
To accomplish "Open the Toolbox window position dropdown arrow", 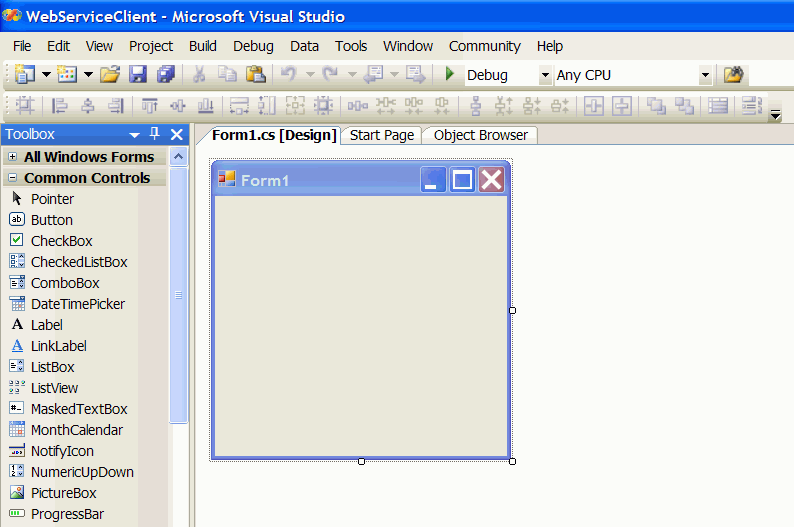I will (x=134, y=135).
